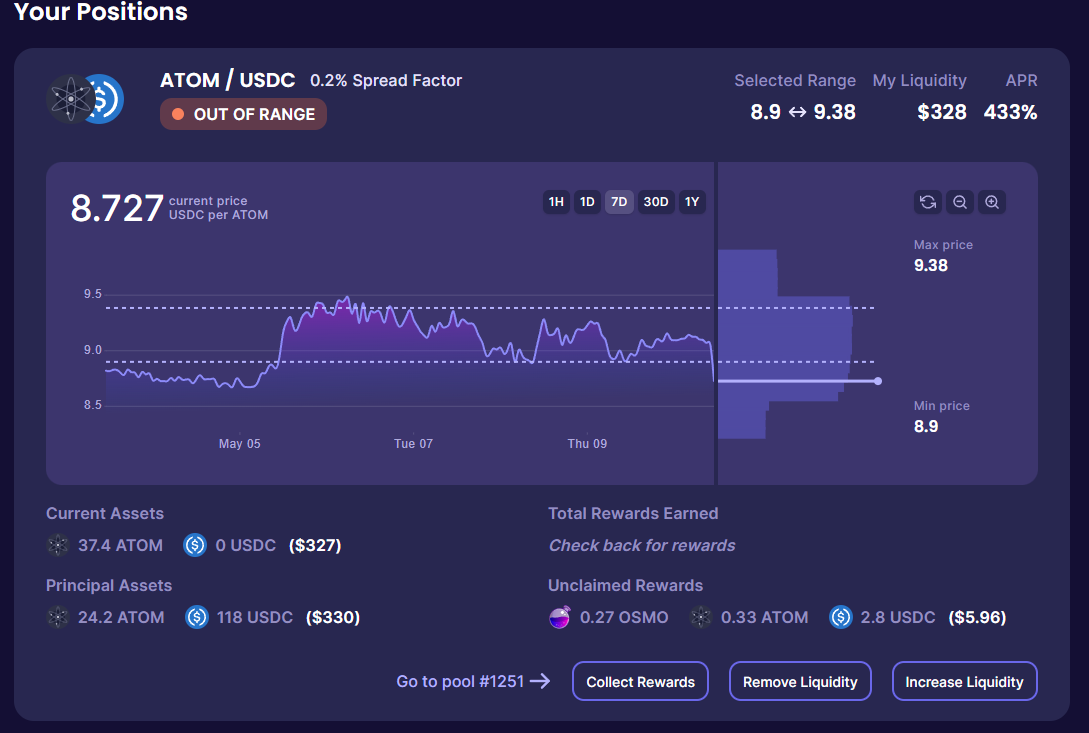Image resolution: width=1089 pixels, height=733 pixels.
Task: Click the Increase Liquidity button
Action: [x=964, y=682]
